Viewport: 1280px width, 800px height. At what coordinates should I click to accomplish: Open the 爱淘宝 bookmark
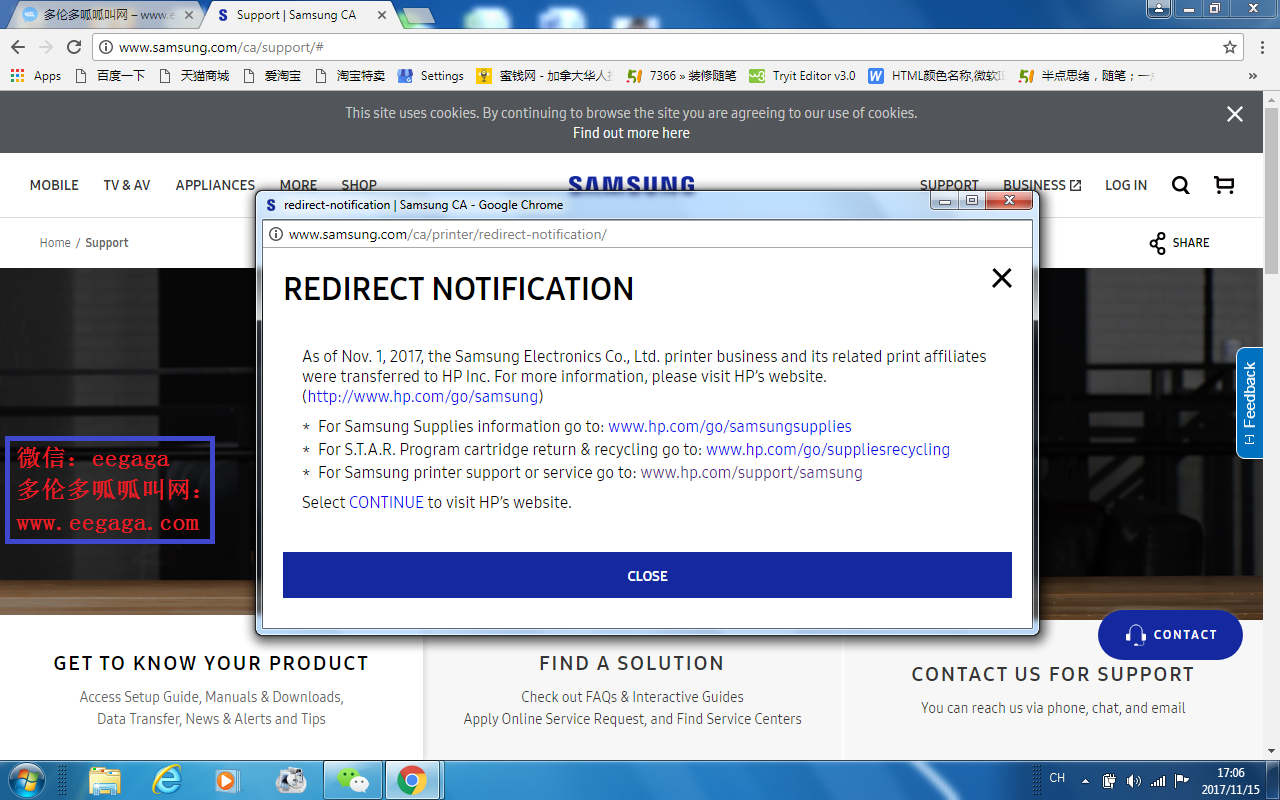[272, 76]
